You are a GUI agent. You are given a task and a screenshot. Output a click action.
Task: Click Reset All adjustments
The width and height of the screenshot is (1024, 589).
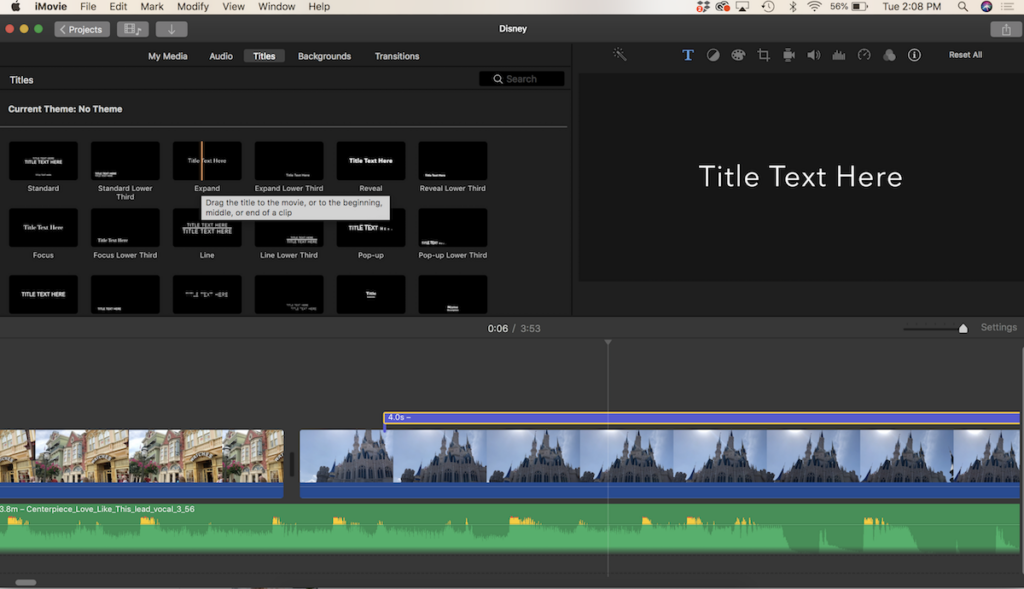click(965, 55)
